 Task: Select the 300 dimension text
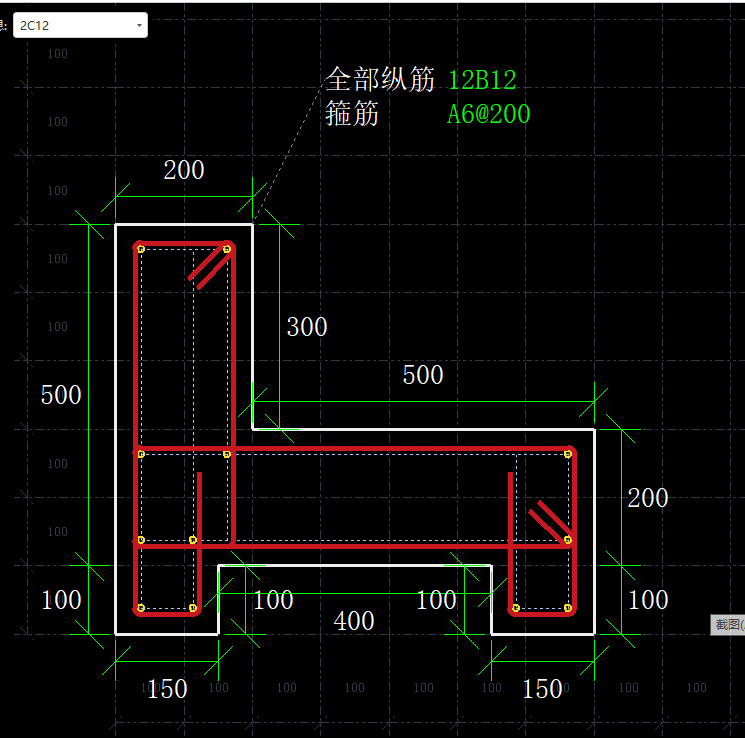pos(307,327)
